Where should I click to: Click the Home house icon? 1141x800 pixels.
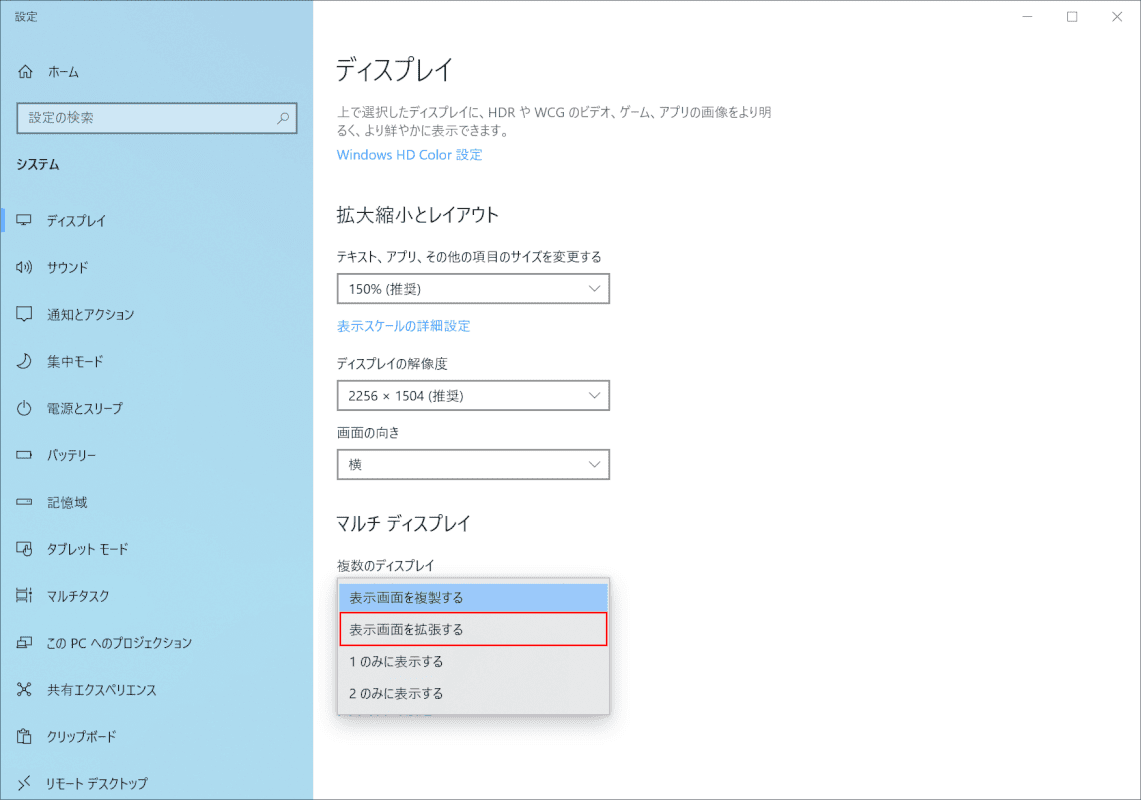click(25, 71)
